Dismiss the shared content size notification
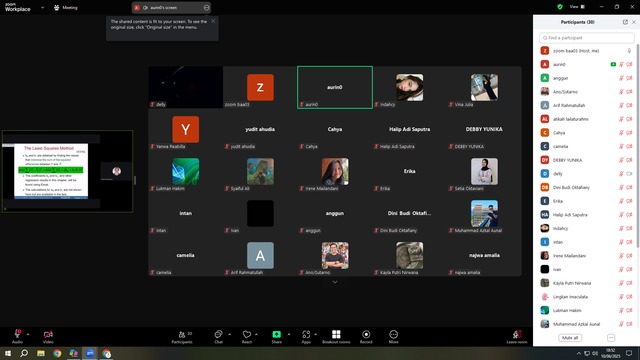This screenshot has width=640, height=360. click(x=213, y=21)
